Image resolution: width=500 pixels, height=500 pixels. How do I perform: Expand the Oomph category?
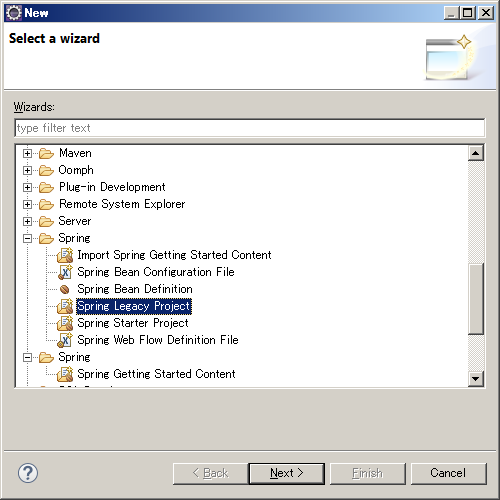pyautogui.click(x=28, y=171)
